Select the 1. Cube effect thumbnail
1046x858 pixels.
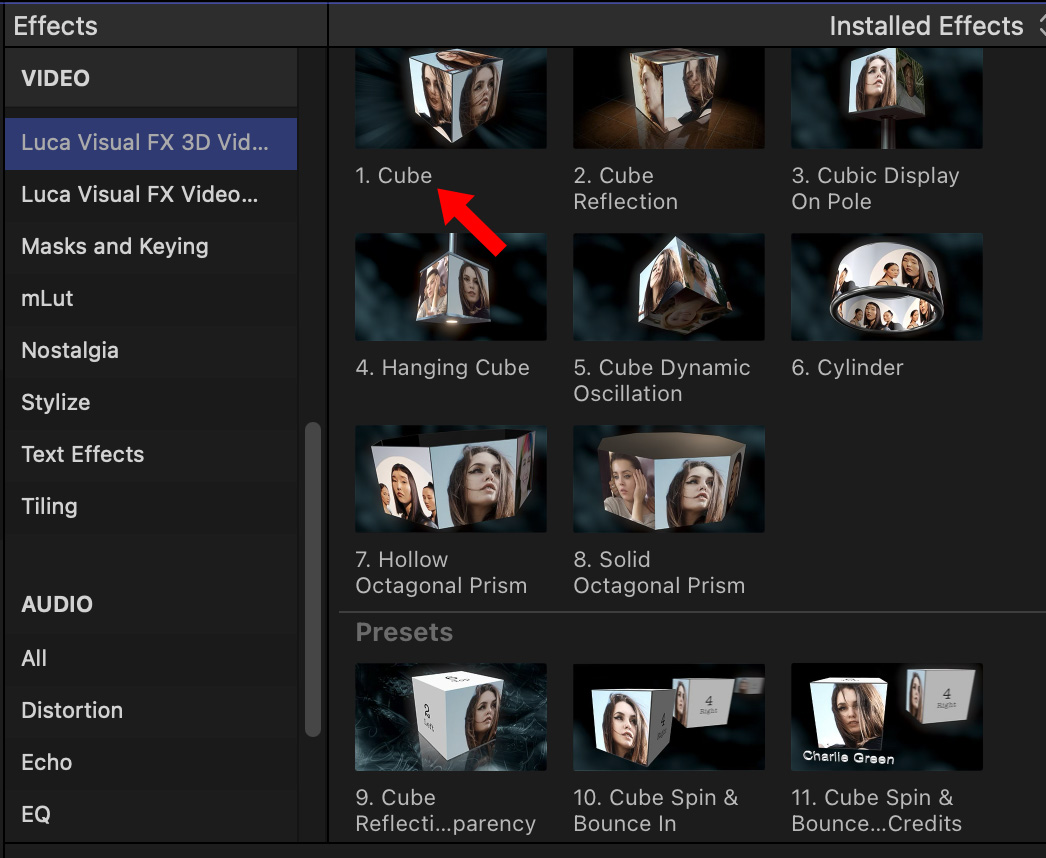(x=450, y=98)
